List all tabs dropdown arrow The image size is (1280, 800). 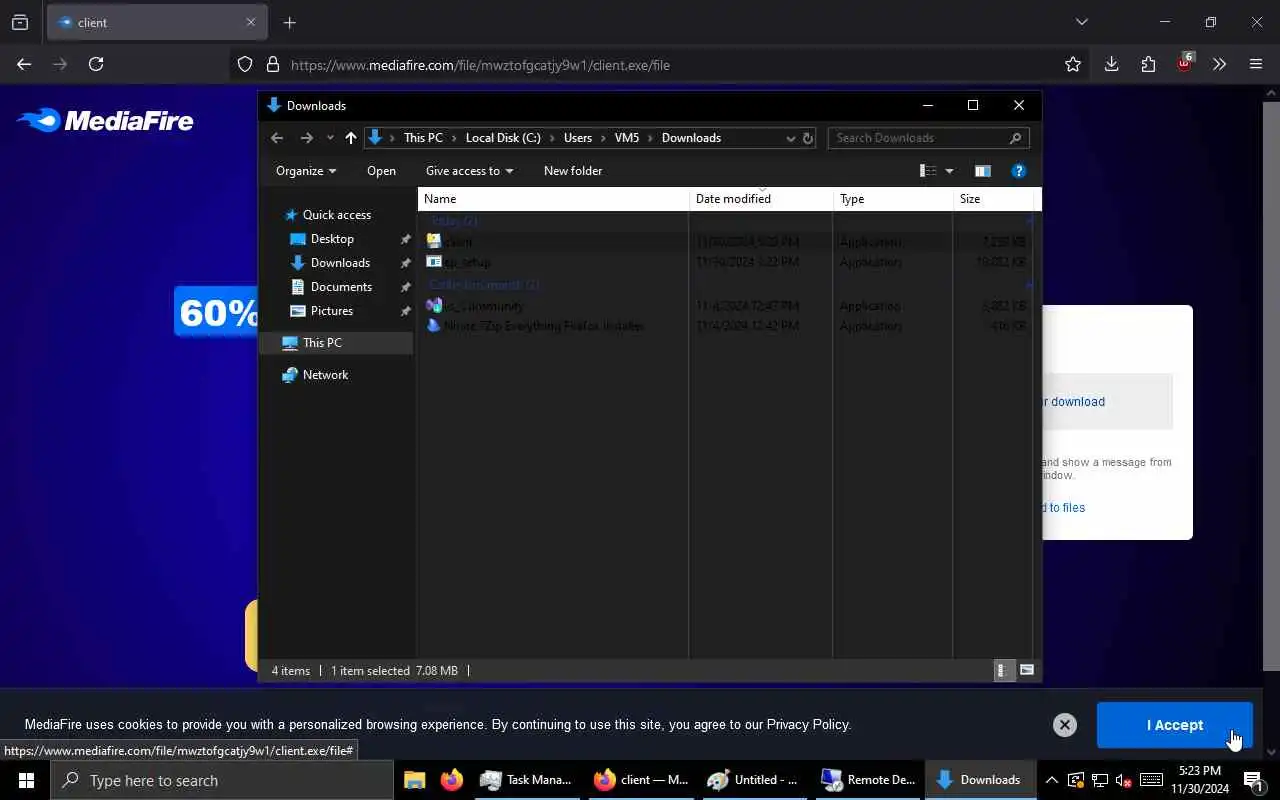[x=1081, y=22]
